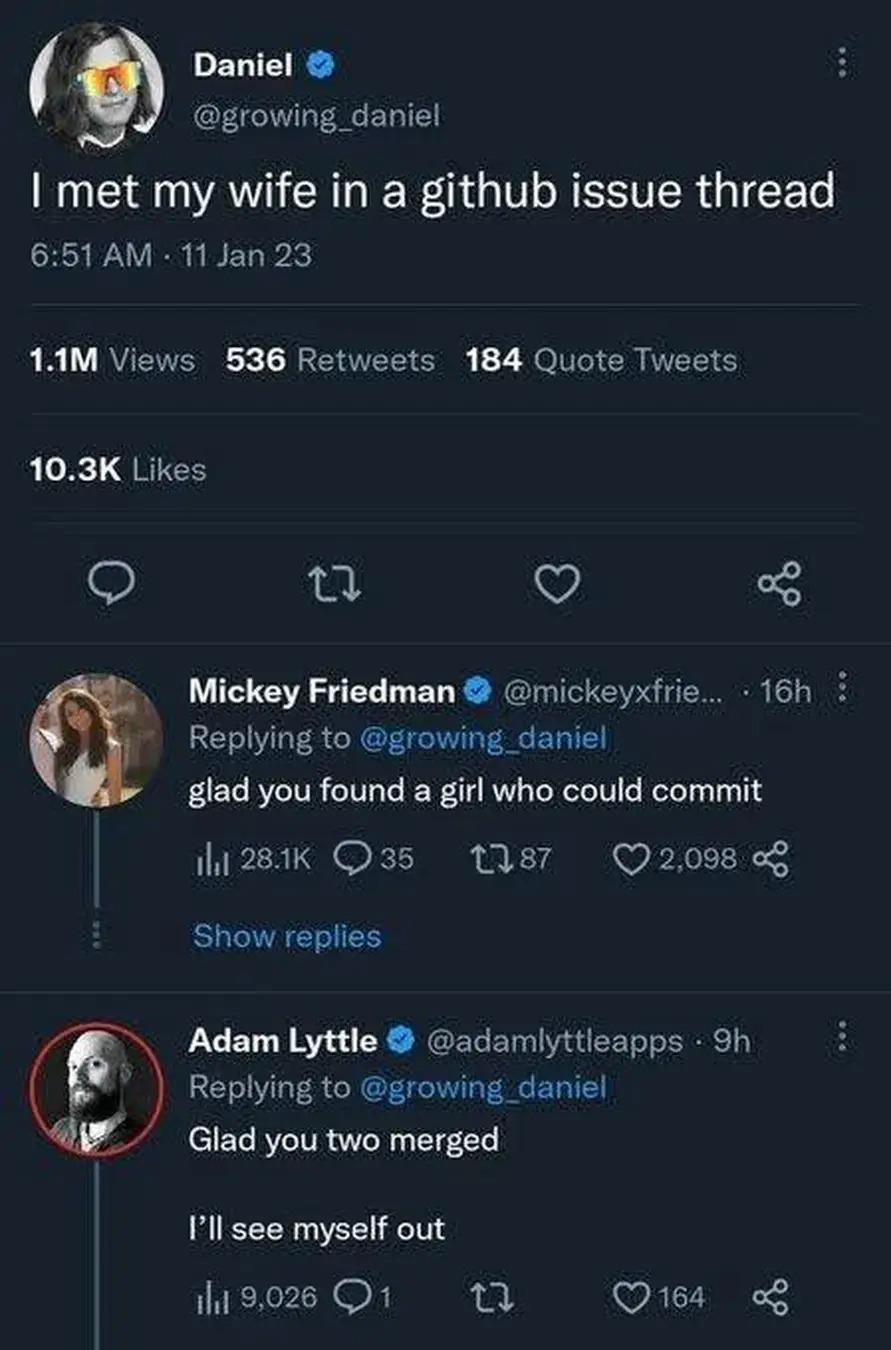Open the 536 Retweets list
The height and width of the screenshot is (1350, 891).
(330, 360)
